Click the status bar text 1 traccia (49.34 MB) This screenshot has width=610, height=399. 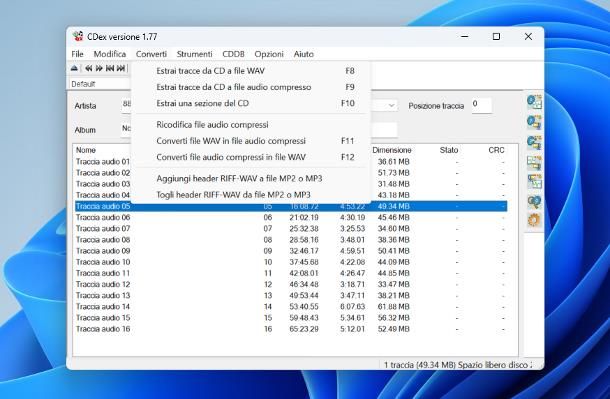[420, 365]
